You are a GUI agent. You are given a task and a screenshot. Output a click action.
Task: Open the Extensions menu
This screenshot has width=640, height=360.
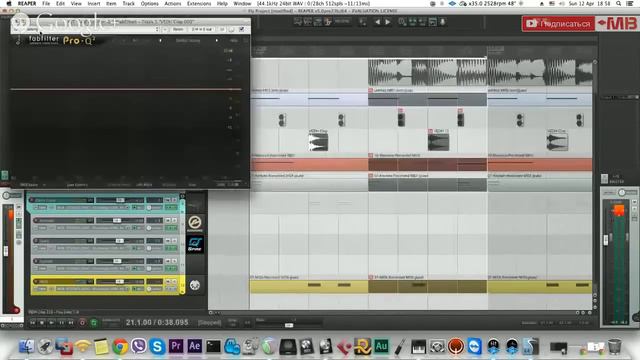(199, 3)
